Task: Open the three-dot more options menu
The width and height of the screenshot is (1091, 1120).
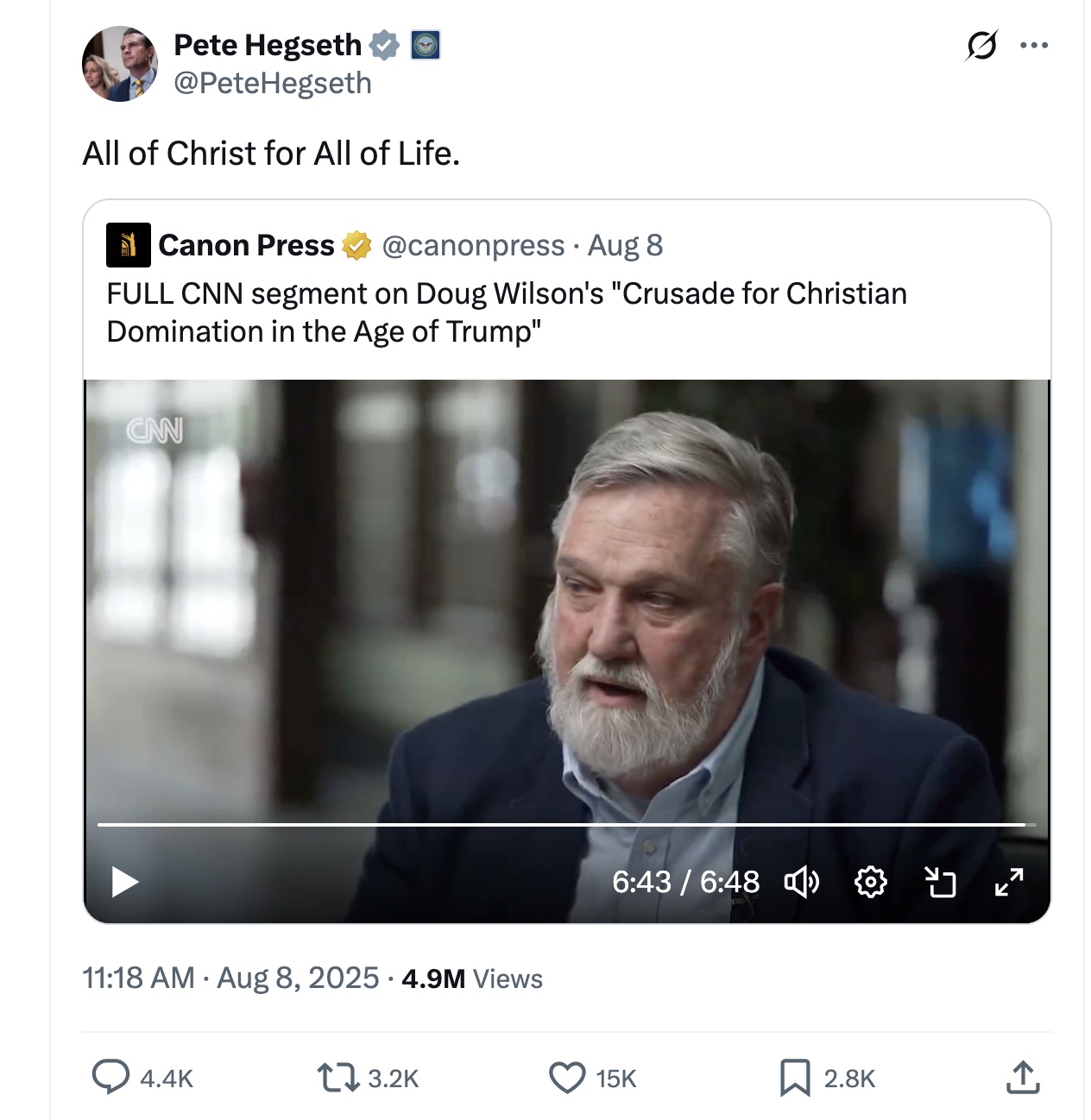Action: (1033, 45)
